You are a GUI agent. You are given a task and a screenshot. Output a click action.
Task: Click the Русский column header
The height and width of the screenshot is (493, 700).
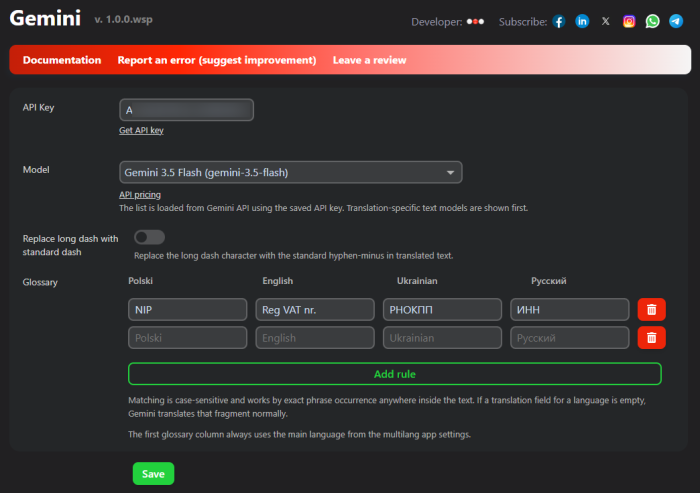click(x=548, y=280)
